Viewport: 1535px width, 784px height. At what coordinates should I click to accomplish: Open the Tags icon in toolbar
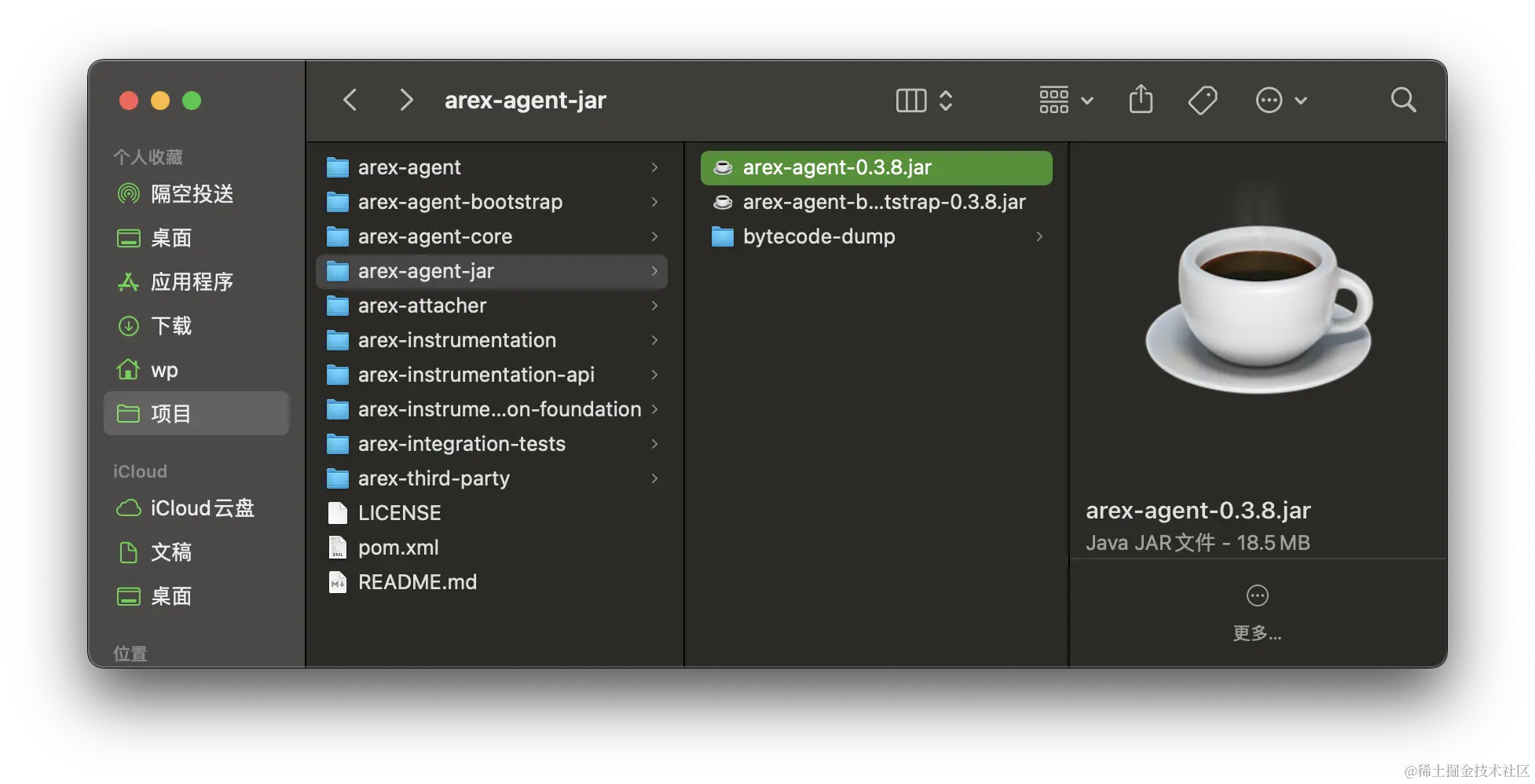(x=1202, y=101)
